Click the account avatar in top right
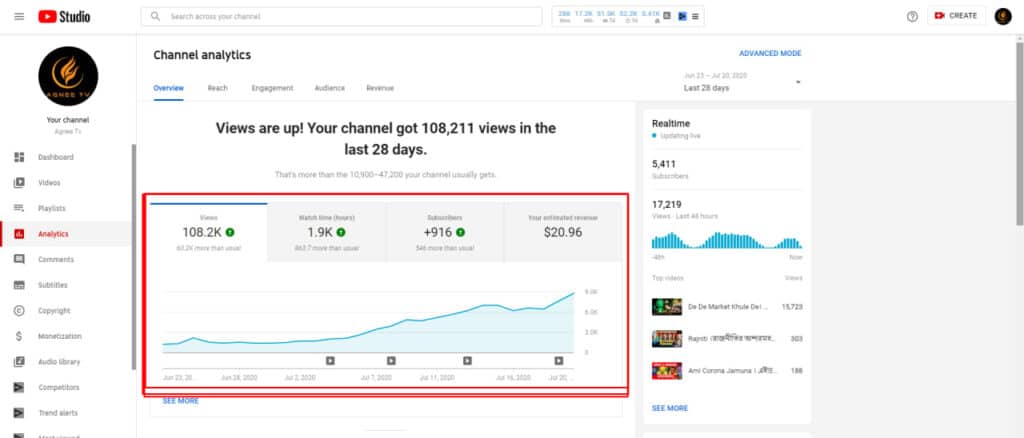Screen dimensions: 1024x438 tap(1002, 16)
